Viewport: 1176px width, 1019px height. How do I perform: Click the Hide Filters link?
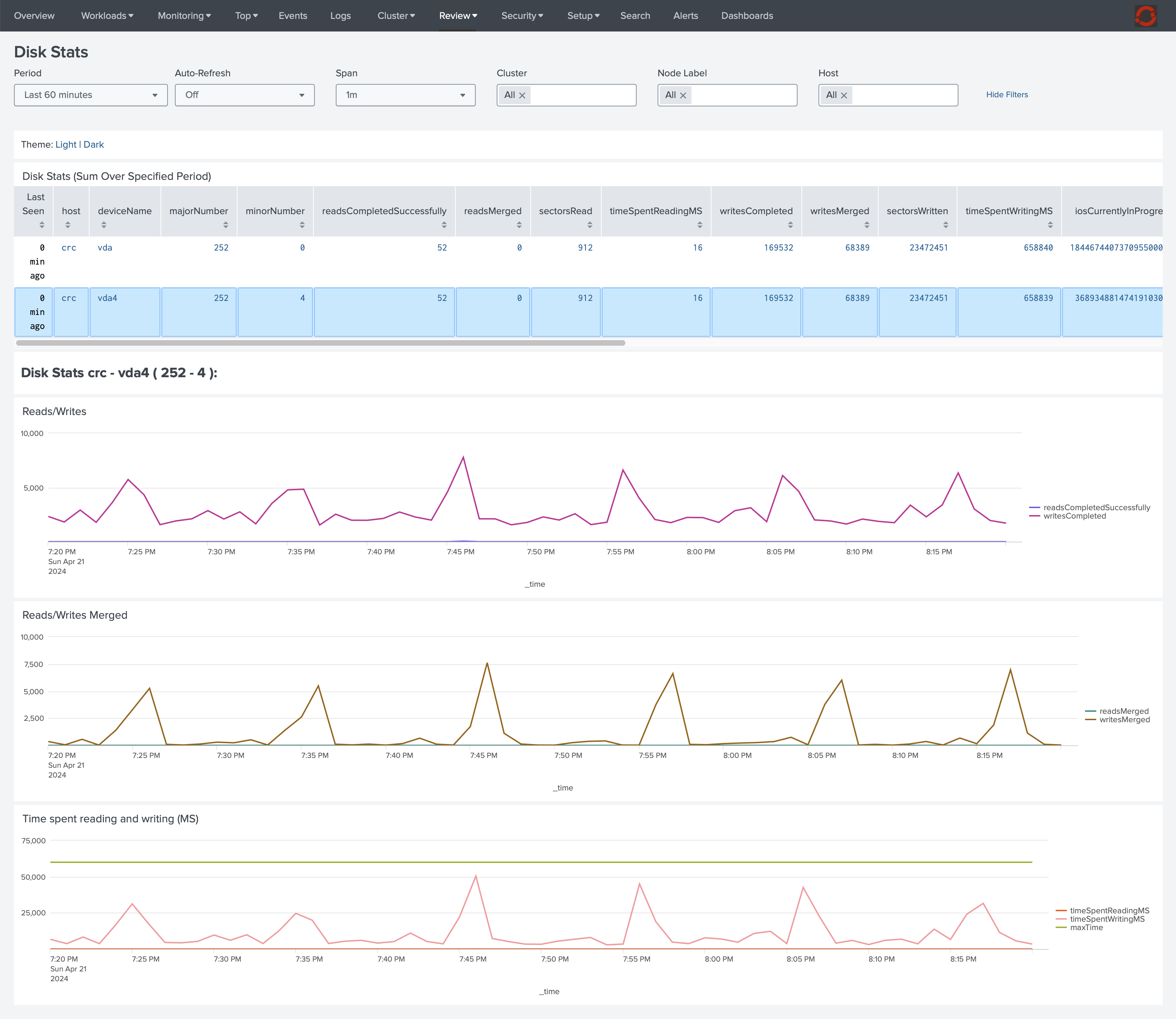click(1007, 95)
